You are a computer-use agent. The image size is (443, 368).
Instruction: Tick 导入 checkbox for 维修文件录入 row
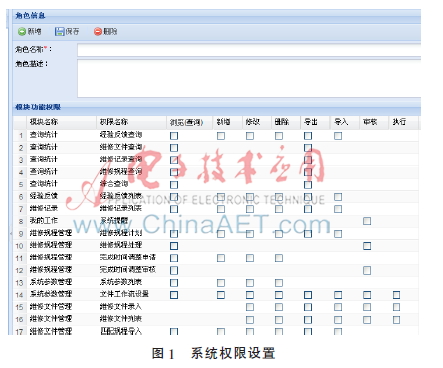(338, 307)
